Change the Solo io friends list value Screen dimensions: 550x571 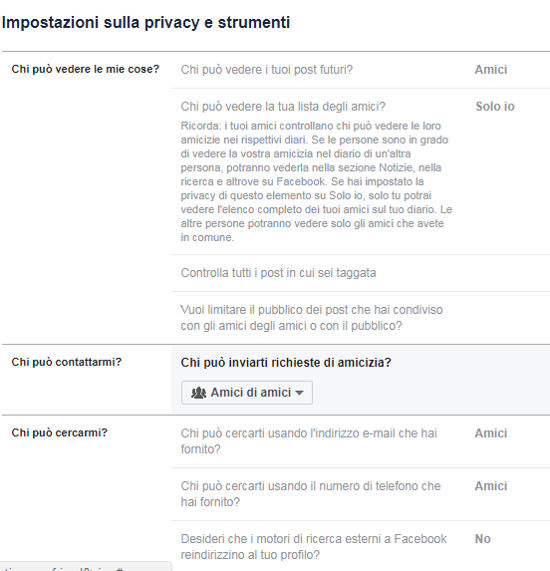(495, 106)
